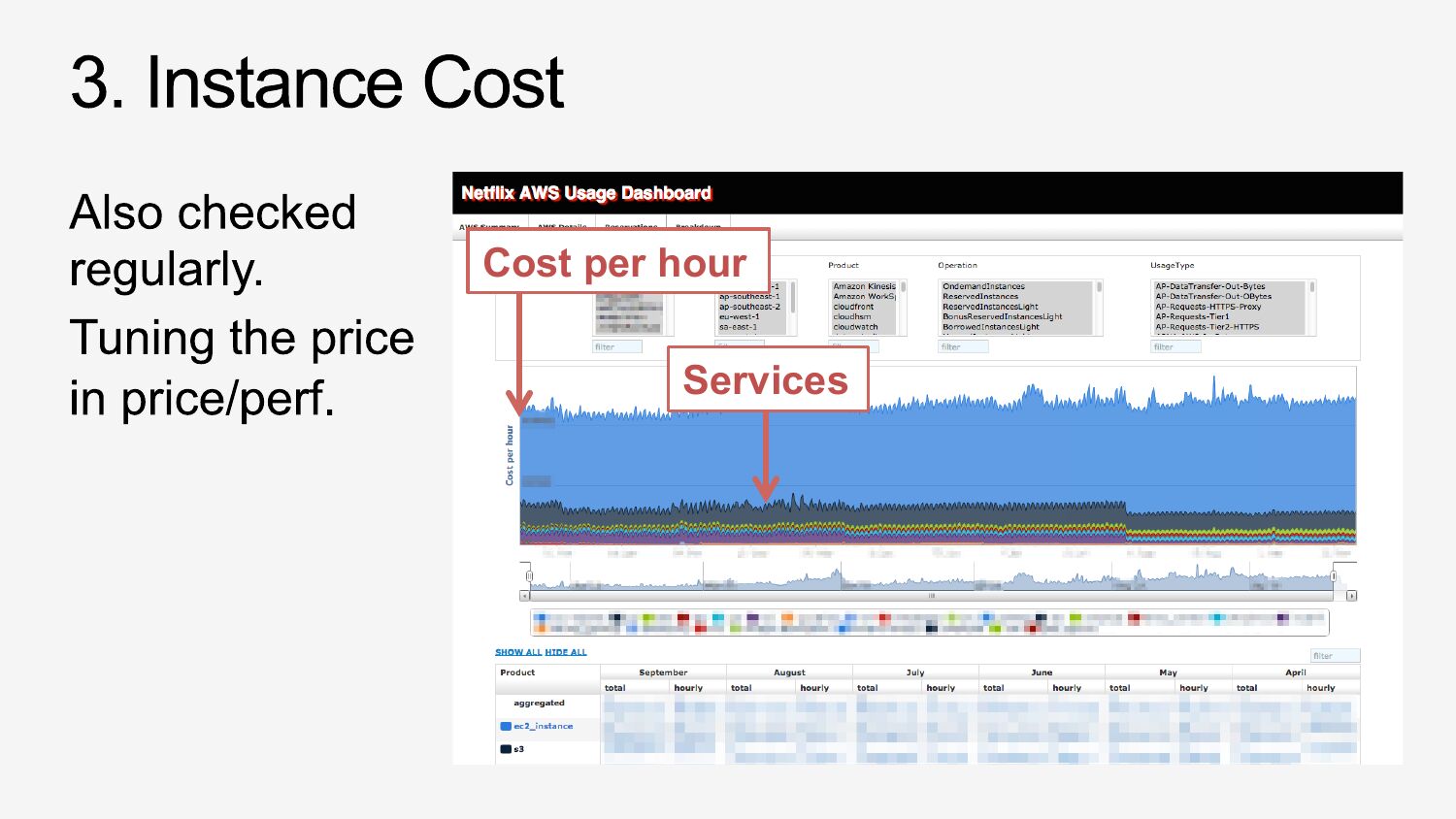
Task: Click HIDE ALL link
Action: pyautogui.click(x=566, y=652)
